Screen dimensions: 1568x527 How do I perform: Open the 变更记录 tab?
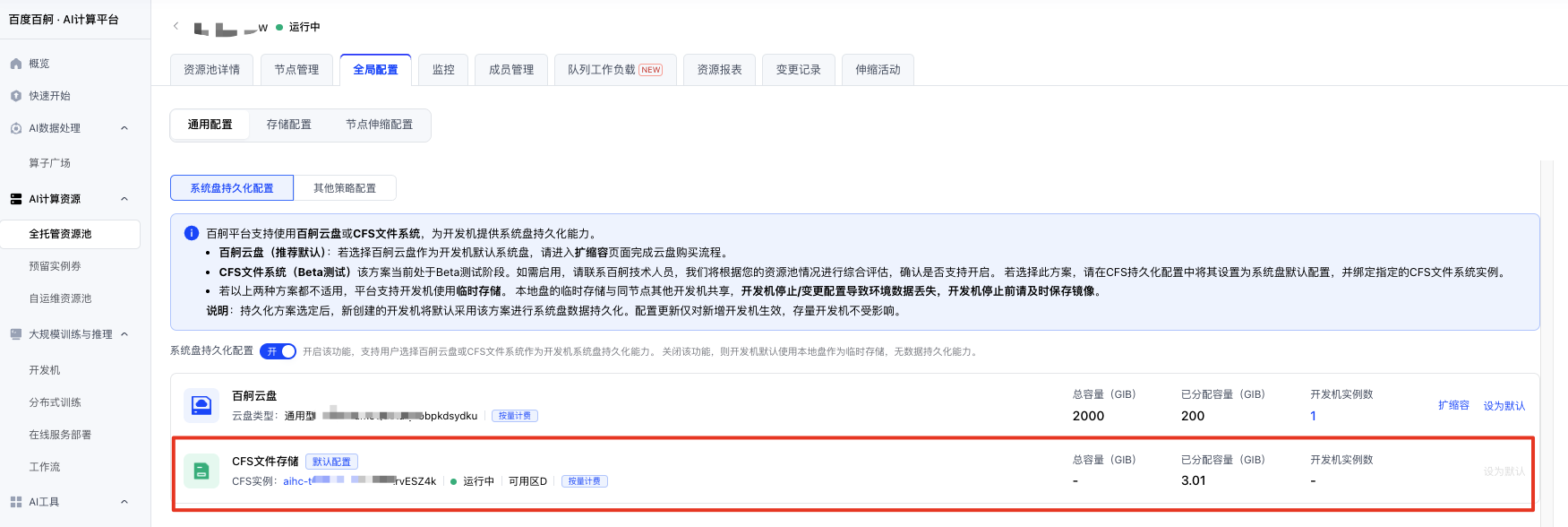[799, 70]
